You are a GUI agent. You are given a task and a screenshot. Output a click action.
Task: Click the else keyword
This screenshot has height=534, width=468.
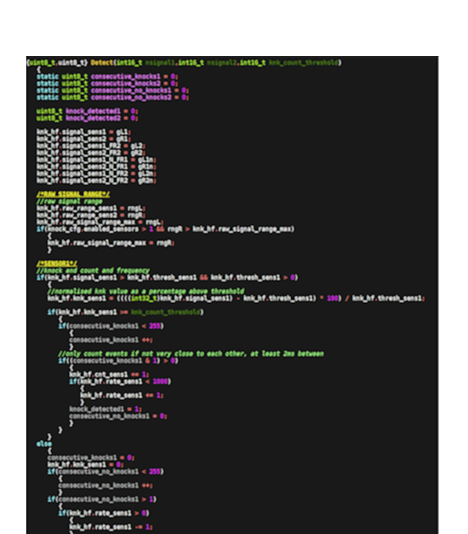point(44,444)
